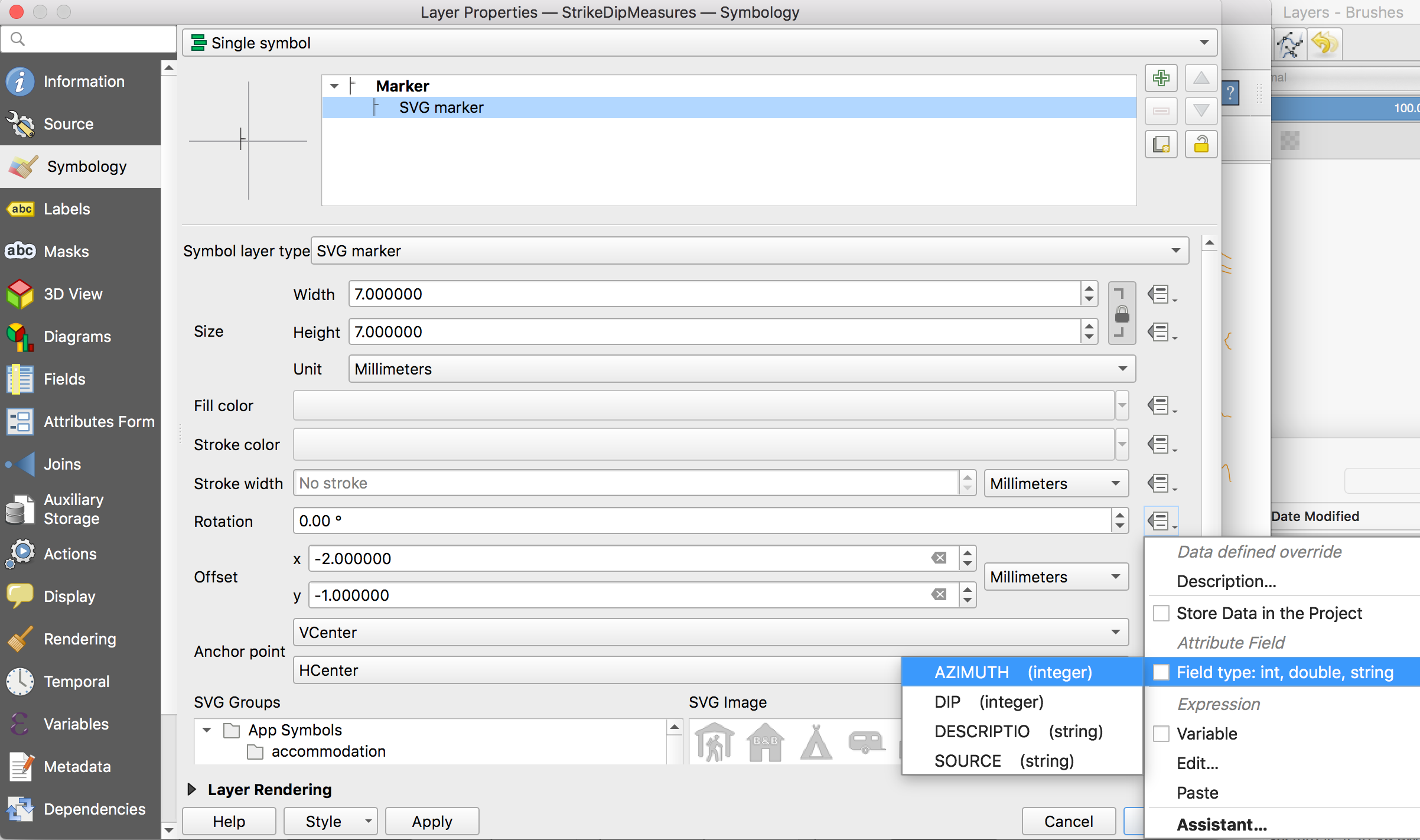Toggle the Variable checkbox
The height and width of the screenshot is (840, 1420).
(1161, 734)
